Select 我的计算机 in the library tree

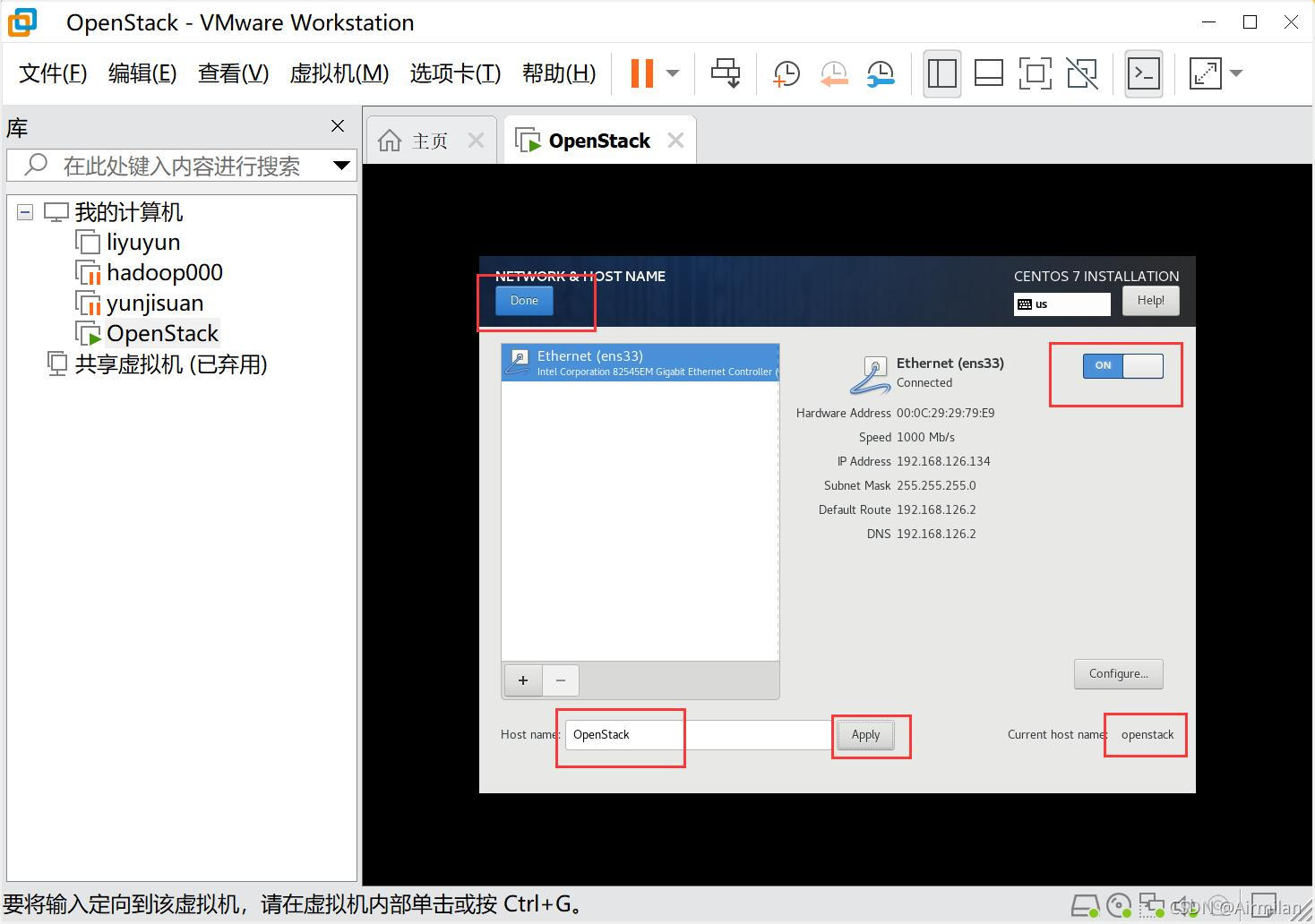128,212
